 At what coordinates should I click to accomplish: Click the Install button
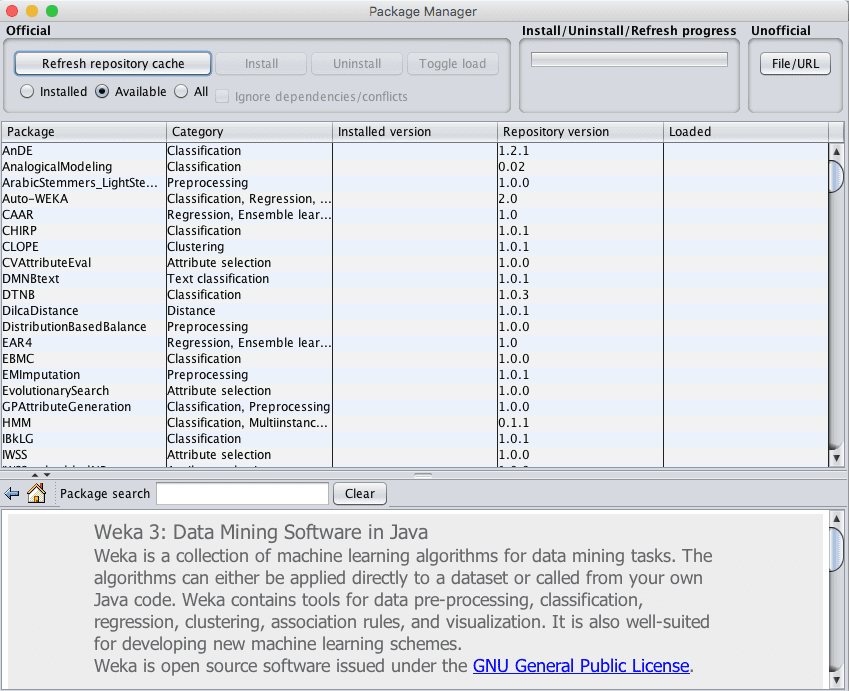click(x=261, y=63)
